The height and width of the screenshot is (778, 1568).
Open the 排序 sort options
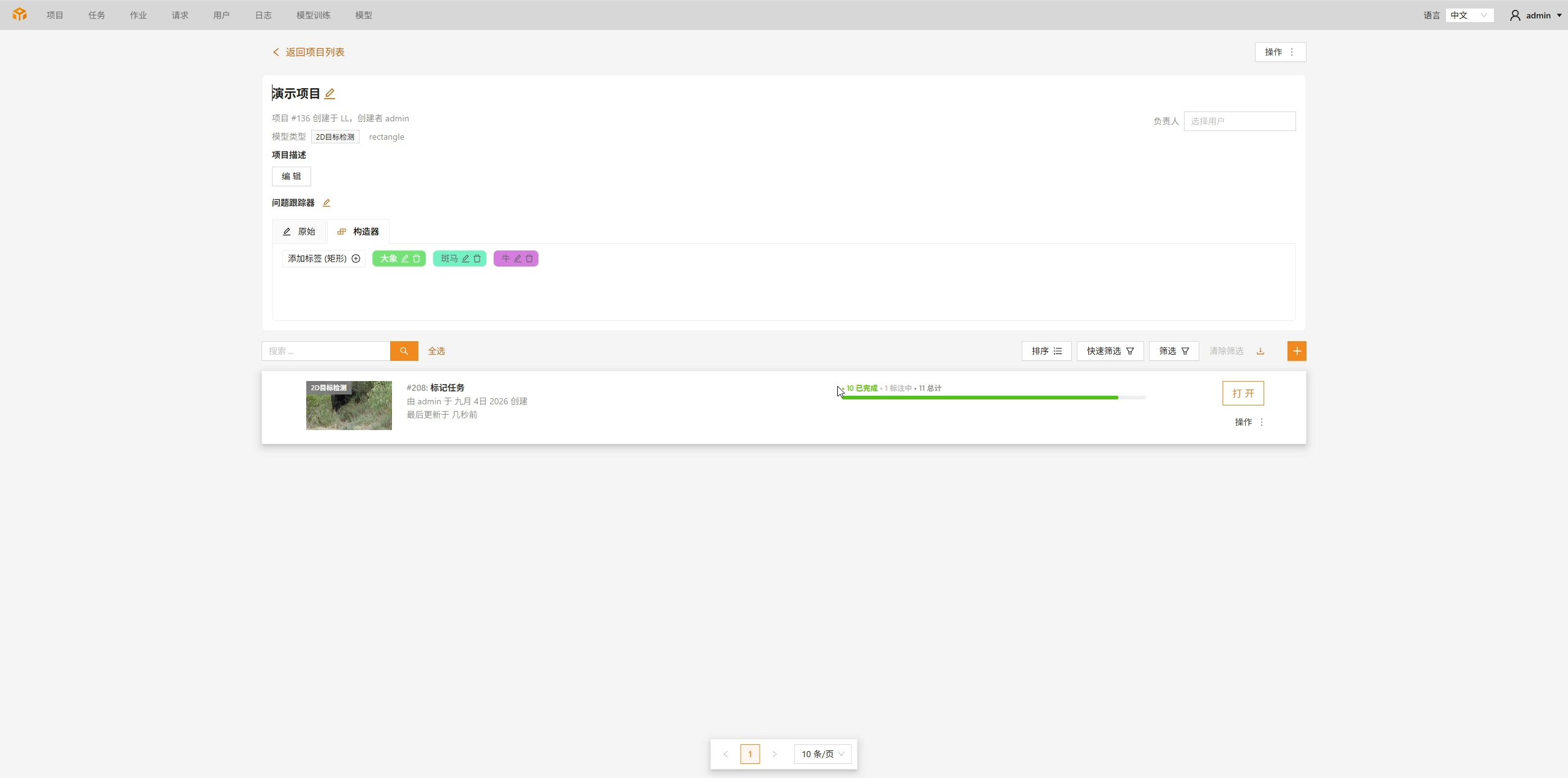[x=1046, y=351]
